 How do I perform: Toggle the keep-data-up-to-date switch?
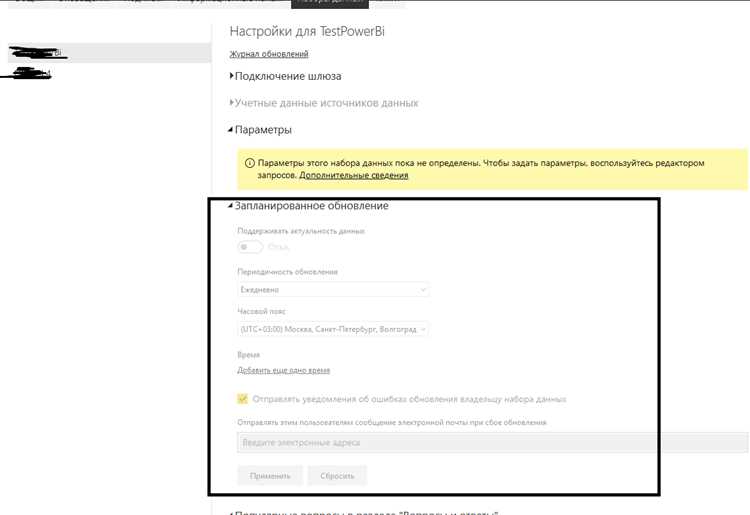point(250,247)
